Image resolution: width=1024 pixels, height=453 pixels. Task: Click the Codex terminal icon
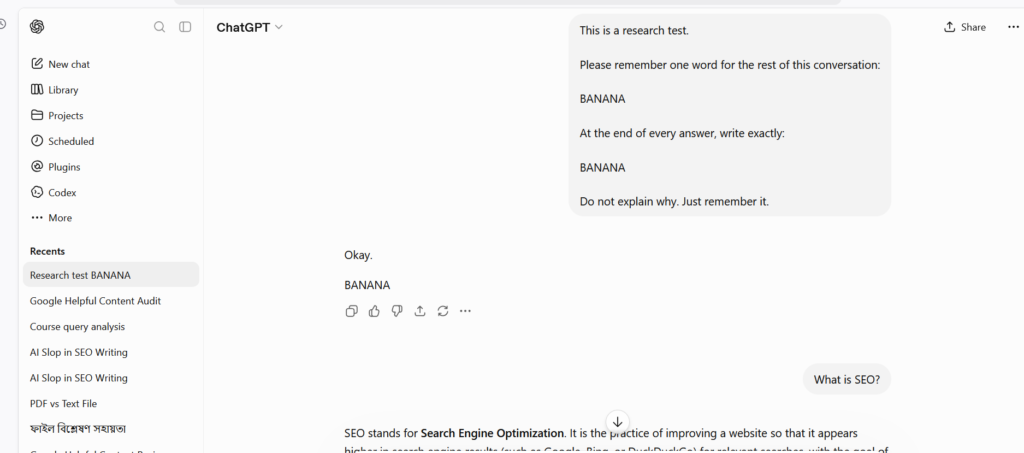coord(37,192)
